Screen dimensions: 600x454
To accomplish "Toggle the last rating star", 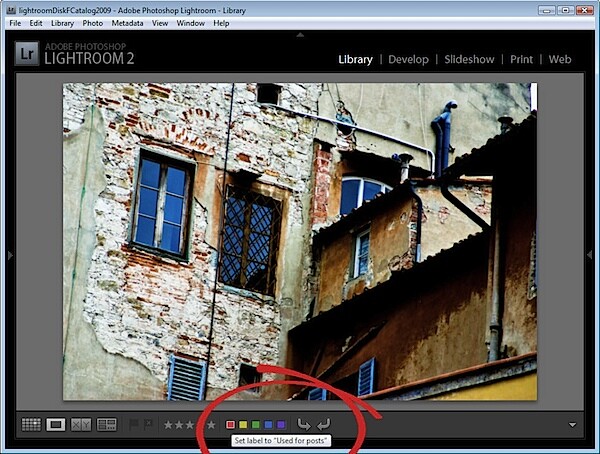I will 211,425.
